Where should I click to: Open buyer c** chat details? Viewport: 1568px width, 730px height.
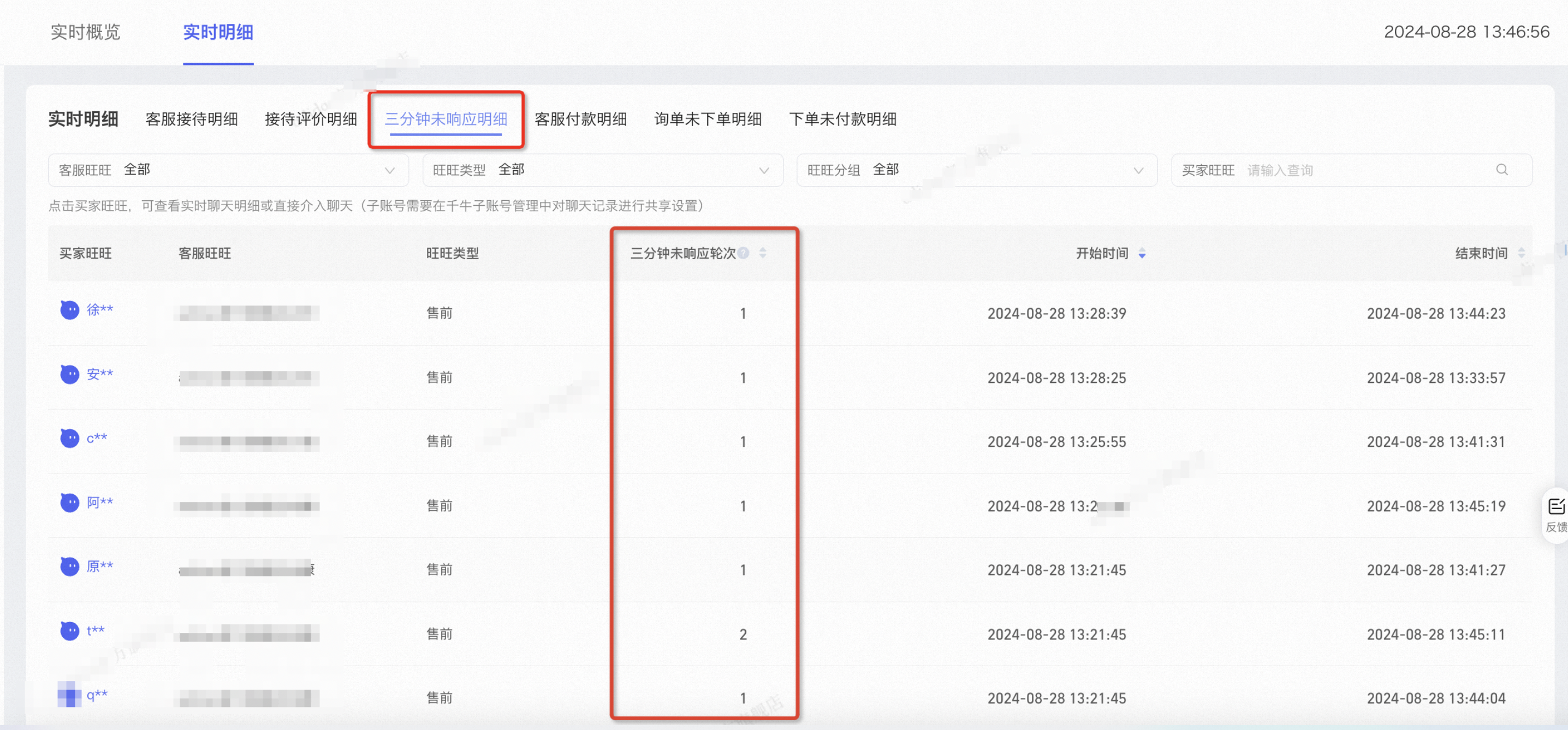coord(97,438)
